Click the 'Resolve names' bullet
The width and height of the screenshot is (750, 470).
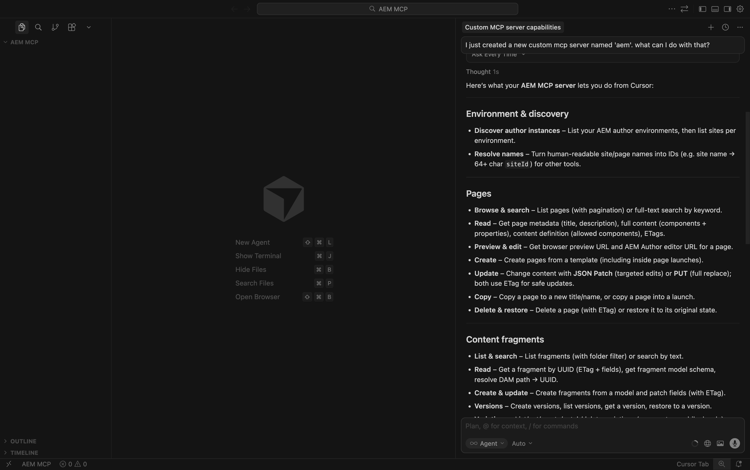click(605, 159)
